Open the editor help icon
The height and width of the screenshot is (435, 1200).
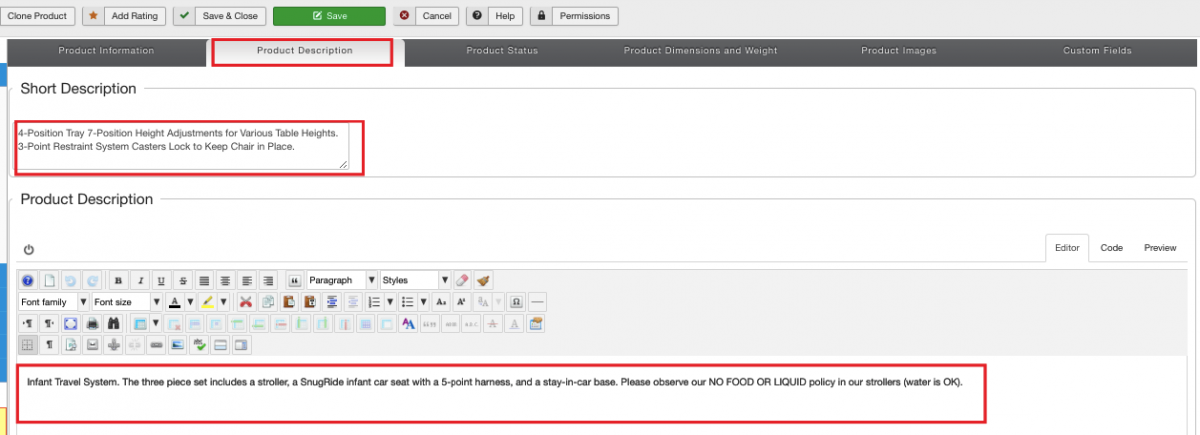tap(28, 281)
